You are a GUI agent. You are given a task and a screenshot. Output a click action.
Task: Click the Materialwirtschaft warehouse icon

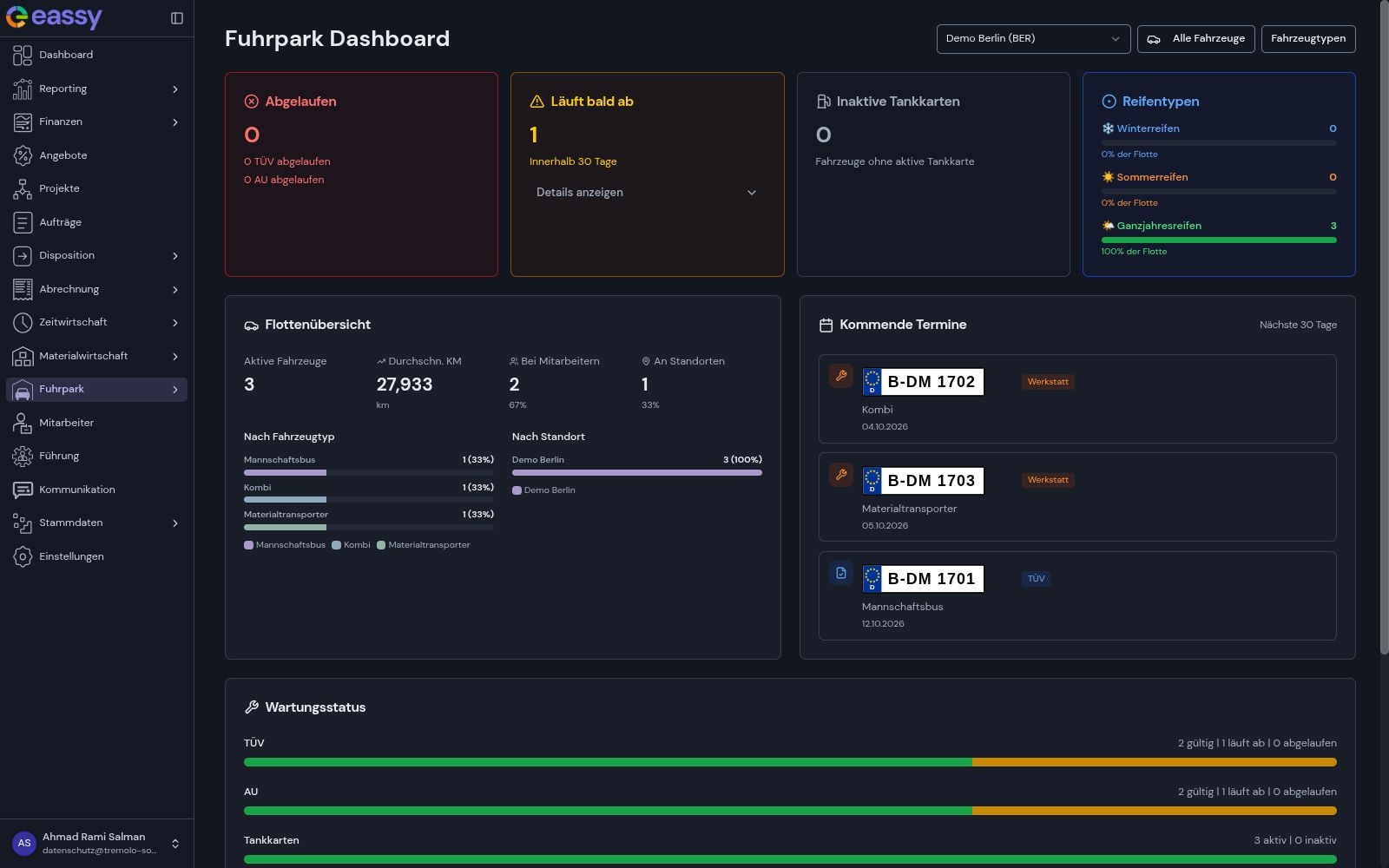tap(23, 356)
